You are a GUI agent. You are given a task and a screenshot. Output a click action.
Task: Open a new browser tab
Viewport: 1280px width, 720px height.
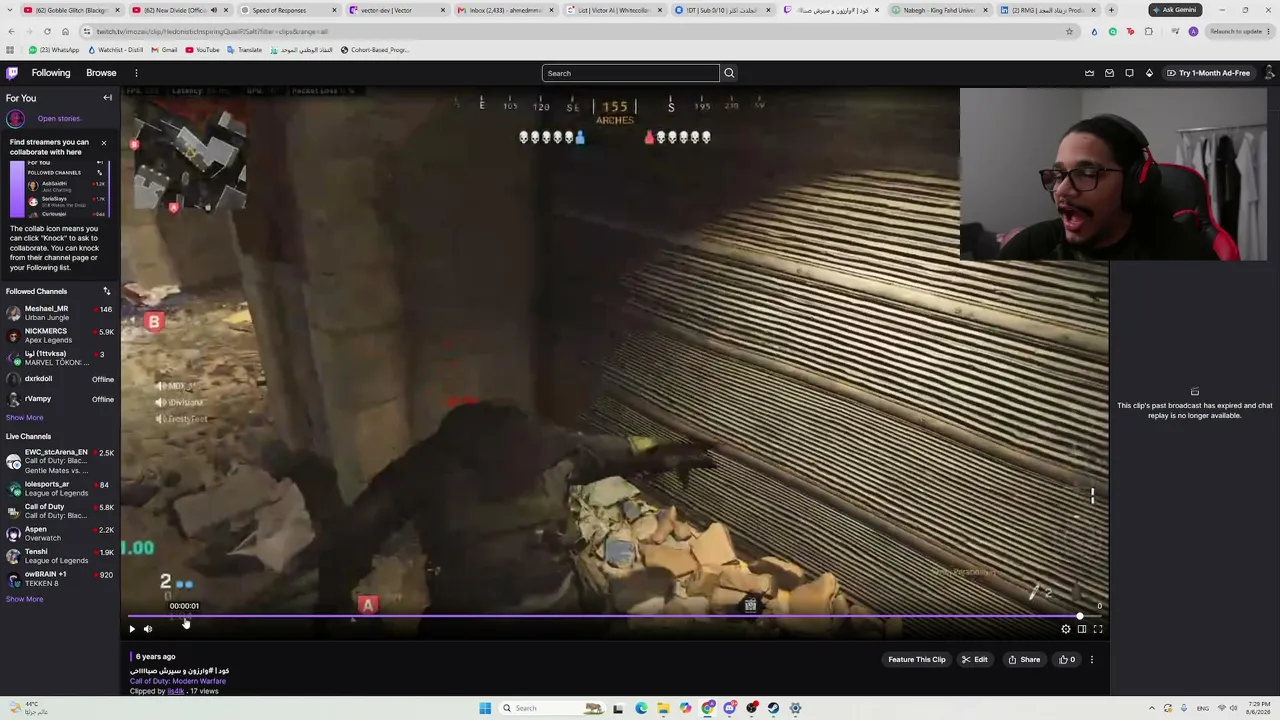[1111, 10]
